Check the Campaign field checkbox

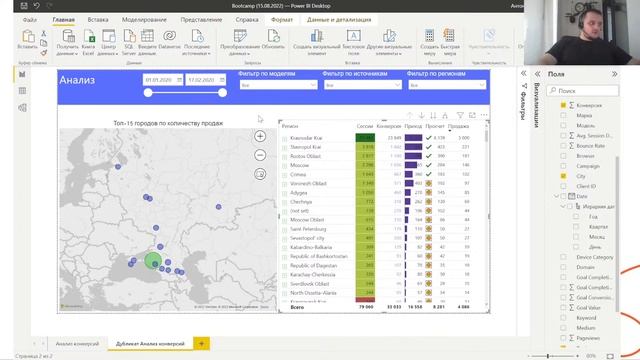(x=563, y=166)
